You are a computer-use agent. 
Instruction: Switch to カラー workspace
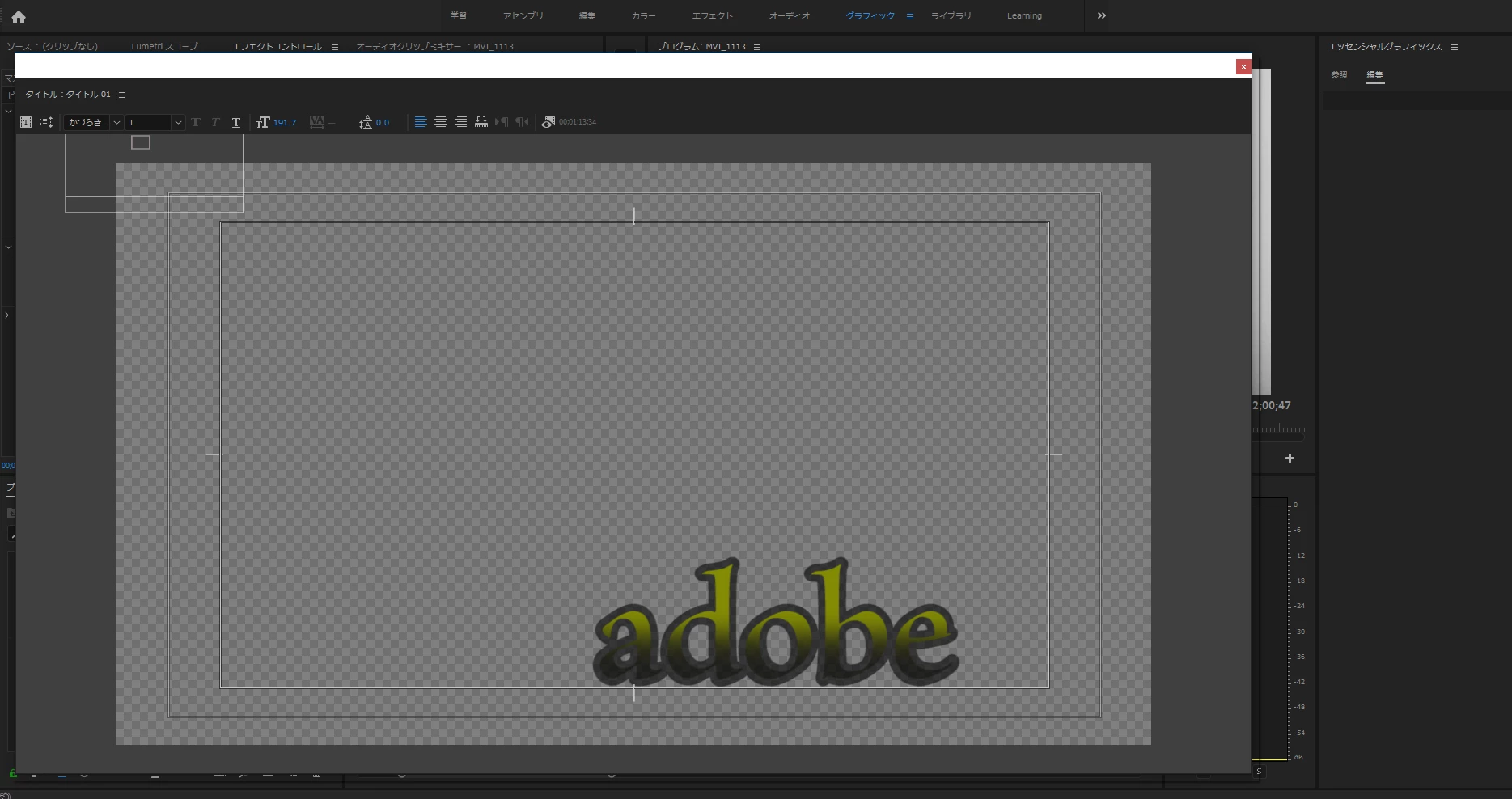point(644,15)
